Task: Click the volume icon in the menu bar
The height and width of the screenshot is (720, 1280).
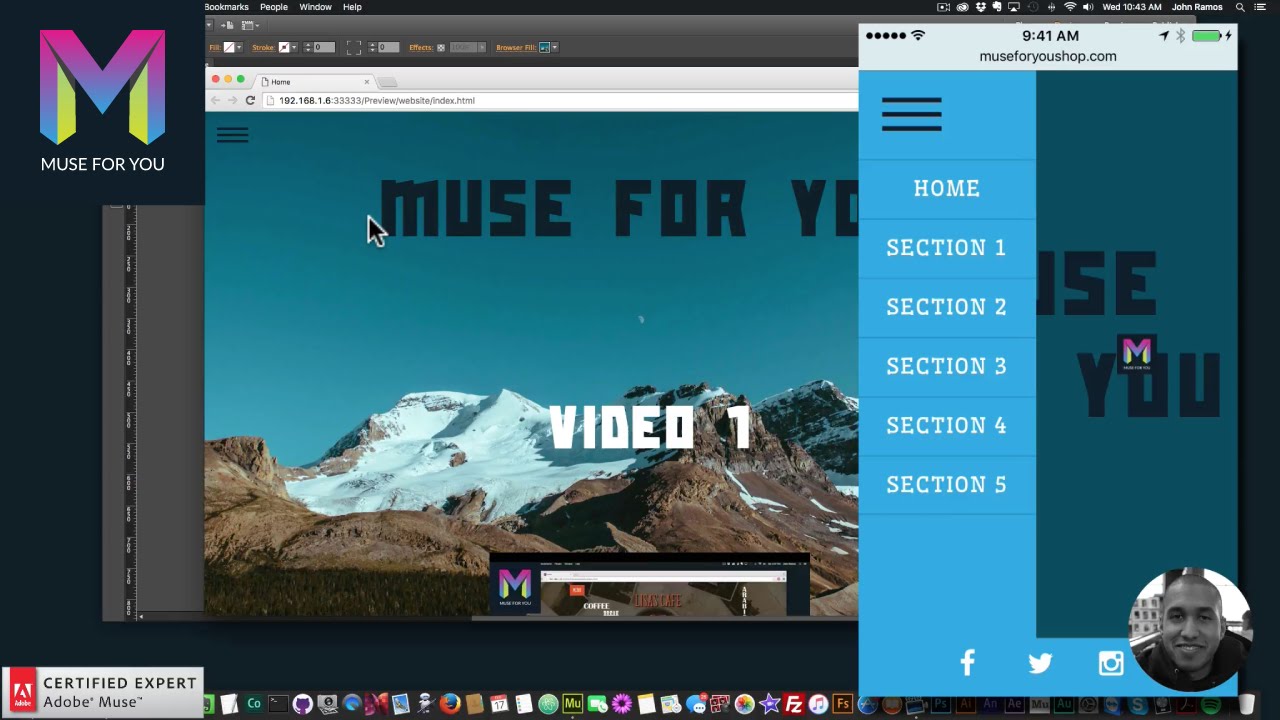Action: [x=1088, y=7]
